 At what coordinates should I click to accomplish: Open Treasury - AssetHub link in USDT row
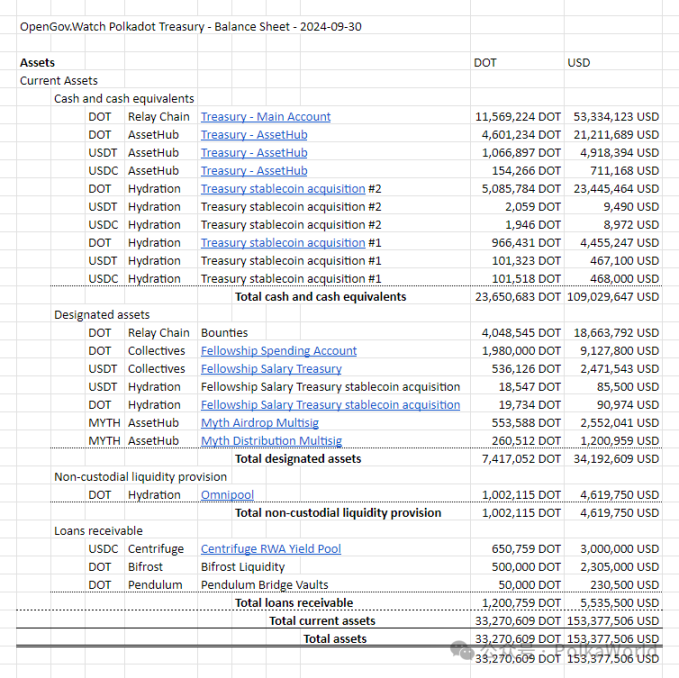click(254, 153)
